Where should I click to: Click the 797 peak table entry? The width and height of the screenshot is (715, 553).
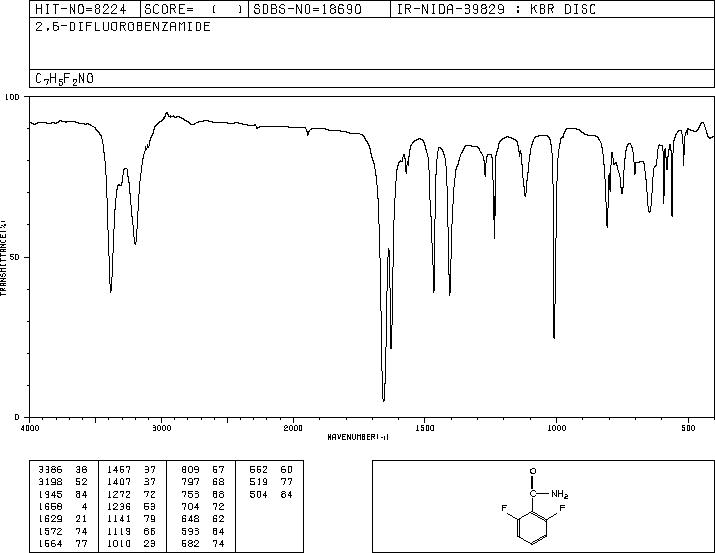[203, 482]
